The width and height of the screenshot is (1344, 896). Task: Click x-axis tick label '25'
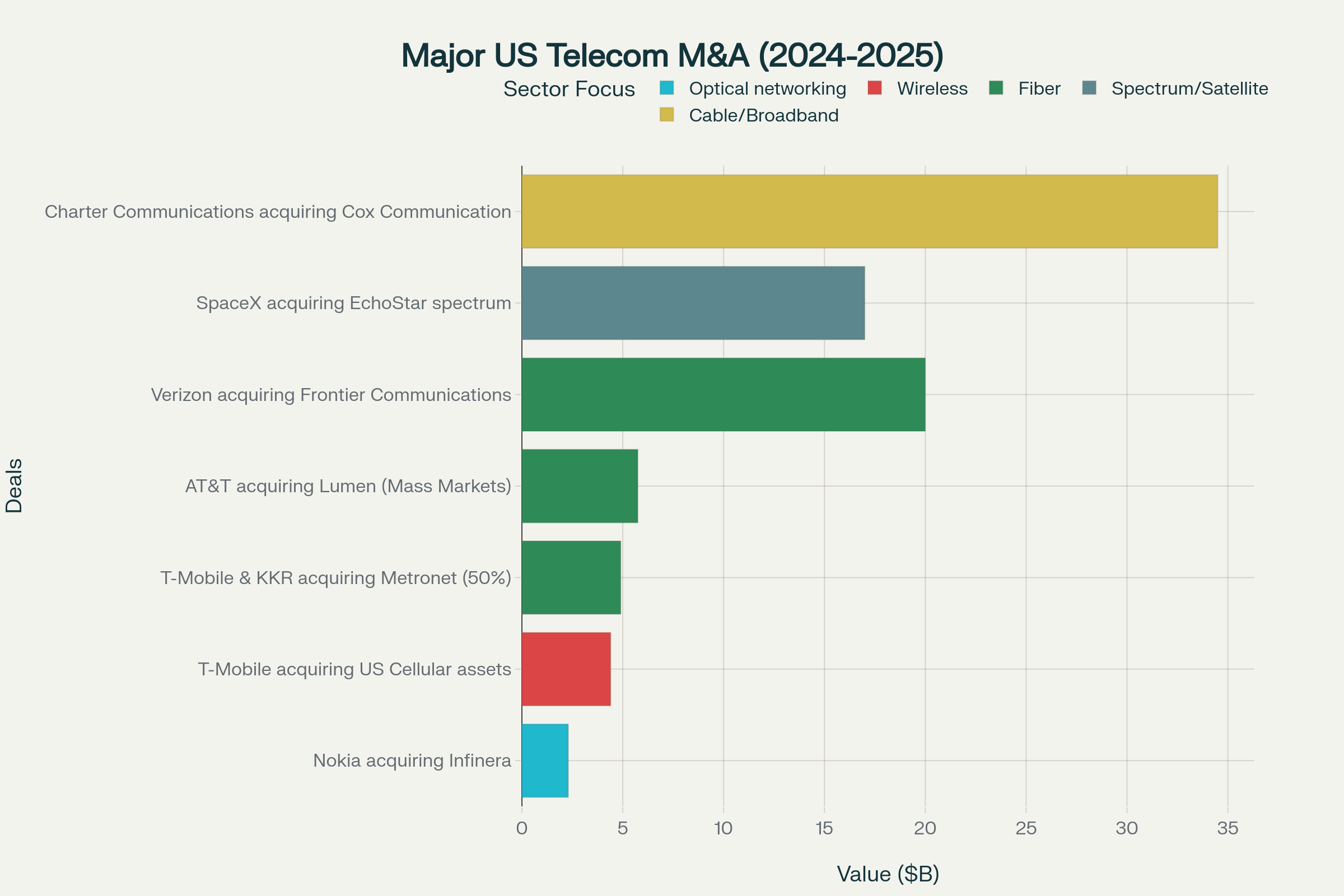click(1026, 828)
